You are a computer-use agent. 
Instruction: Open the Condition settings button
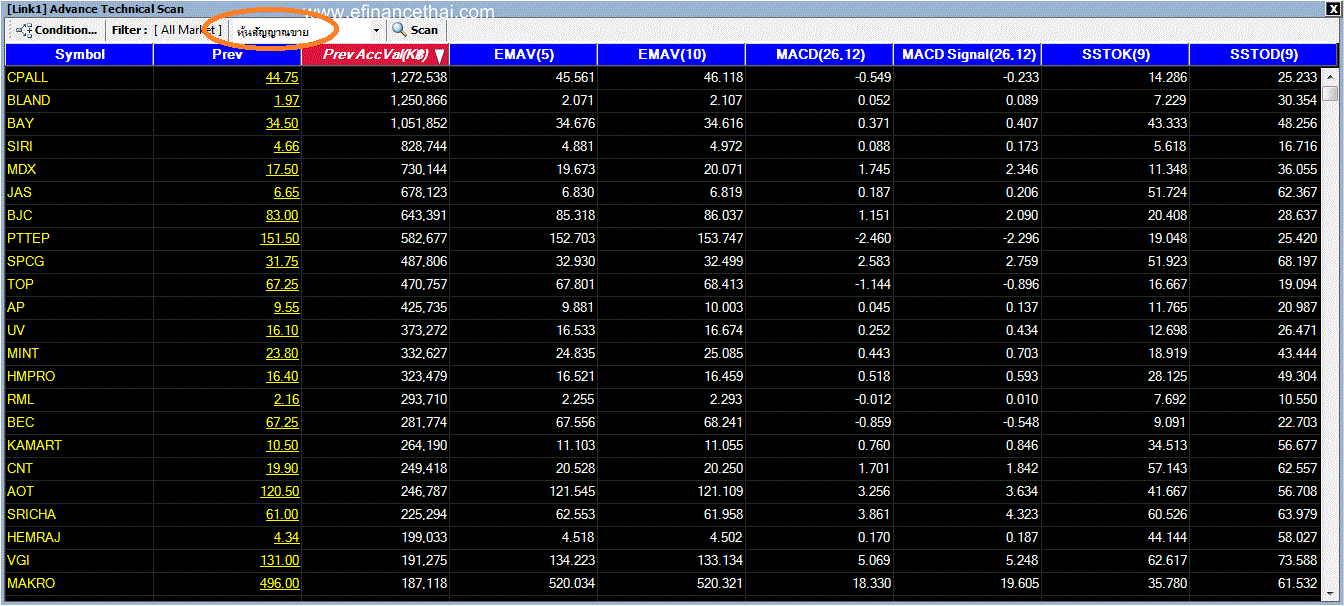pos(59,30)
